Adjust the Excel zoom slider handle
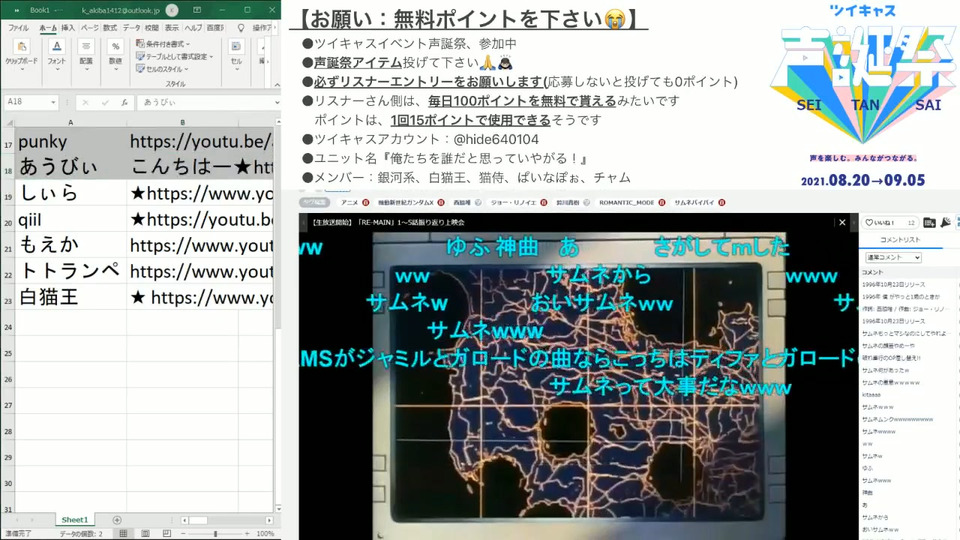Viewport: 960px width, 540px height. click(x=215, y=534)
